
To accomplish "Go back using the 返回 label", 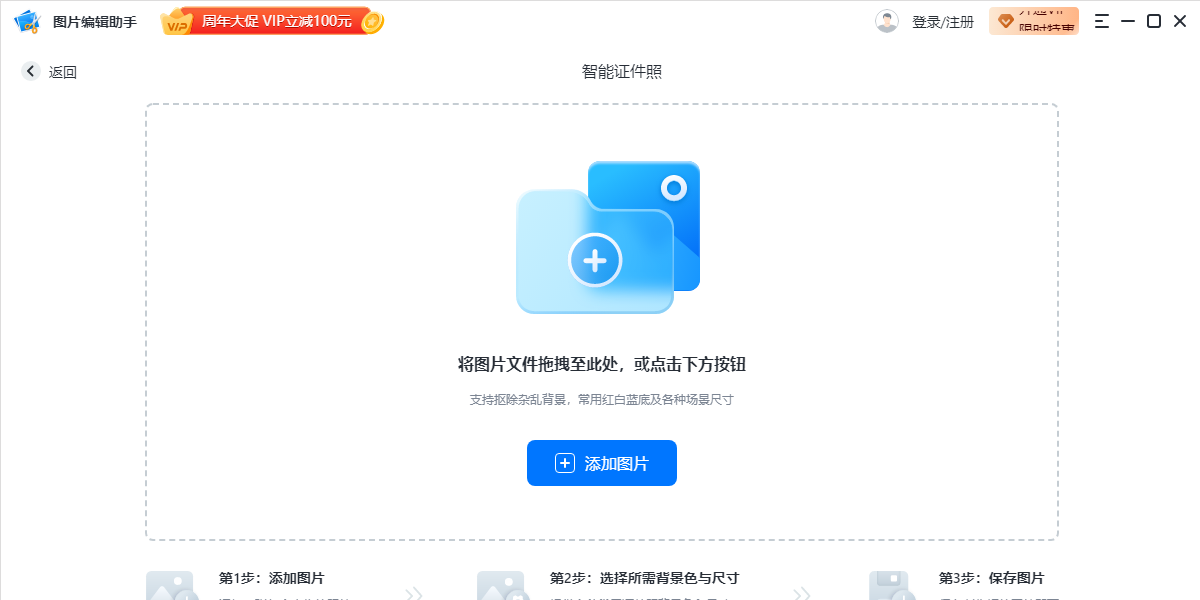I will point(63,72).
